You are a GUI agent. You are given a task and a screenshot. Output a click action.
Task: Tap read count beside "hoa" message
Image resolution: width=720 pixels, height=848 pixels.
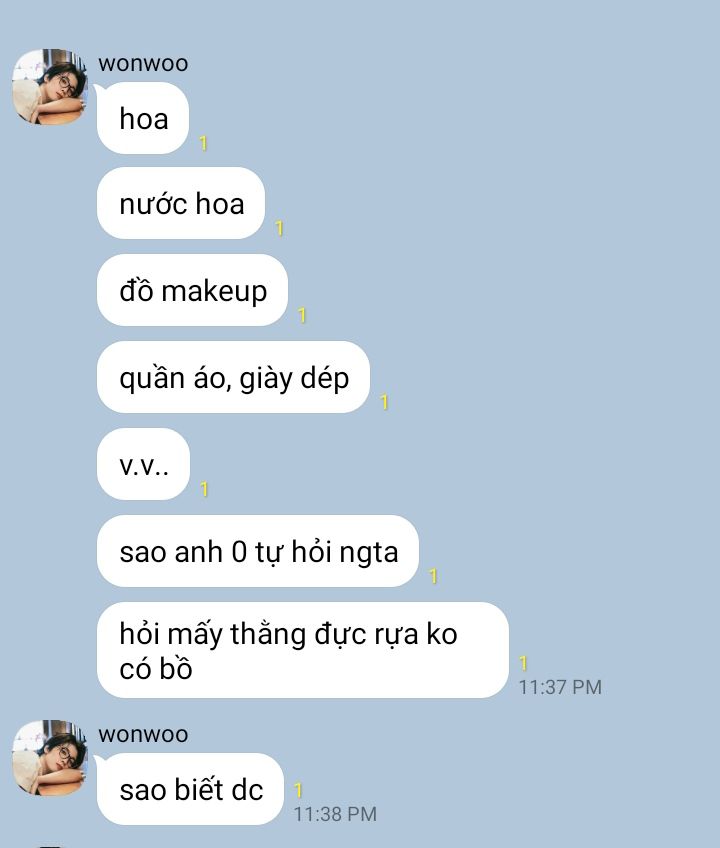tap(203, 143)
